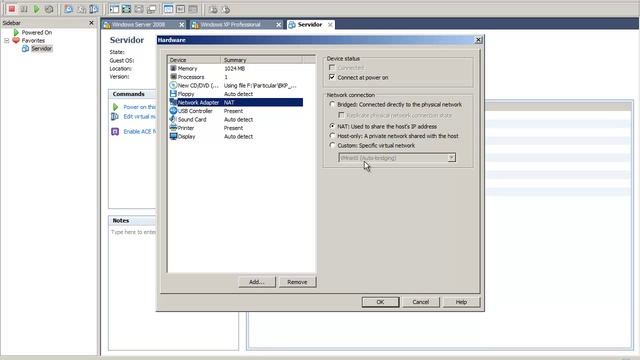
Task: Click the Suspend toolbar icon
Action: point(24,9)
